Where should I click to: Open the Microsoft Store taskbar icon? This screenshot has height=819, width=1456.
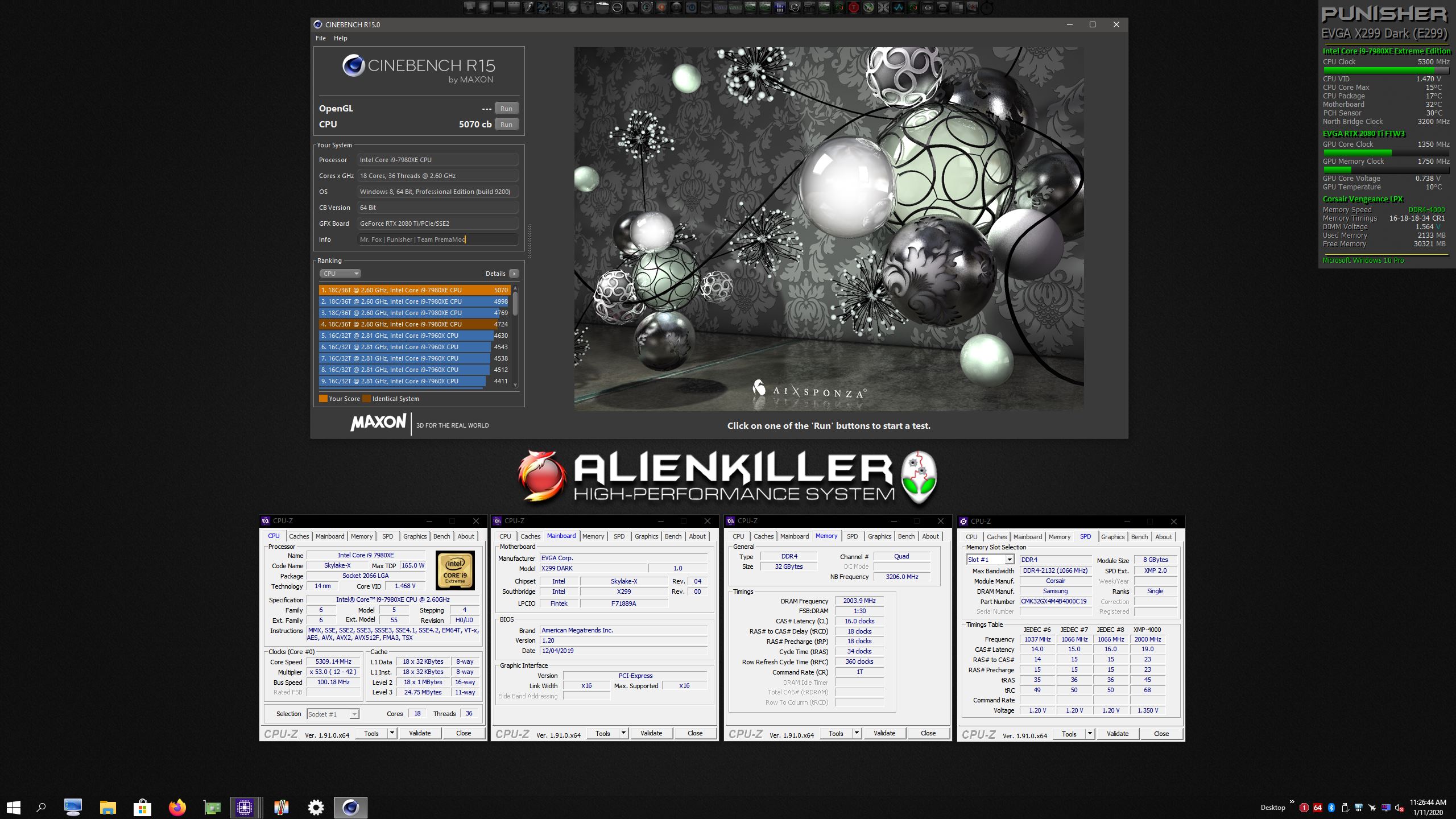click(x=142, y=807)
